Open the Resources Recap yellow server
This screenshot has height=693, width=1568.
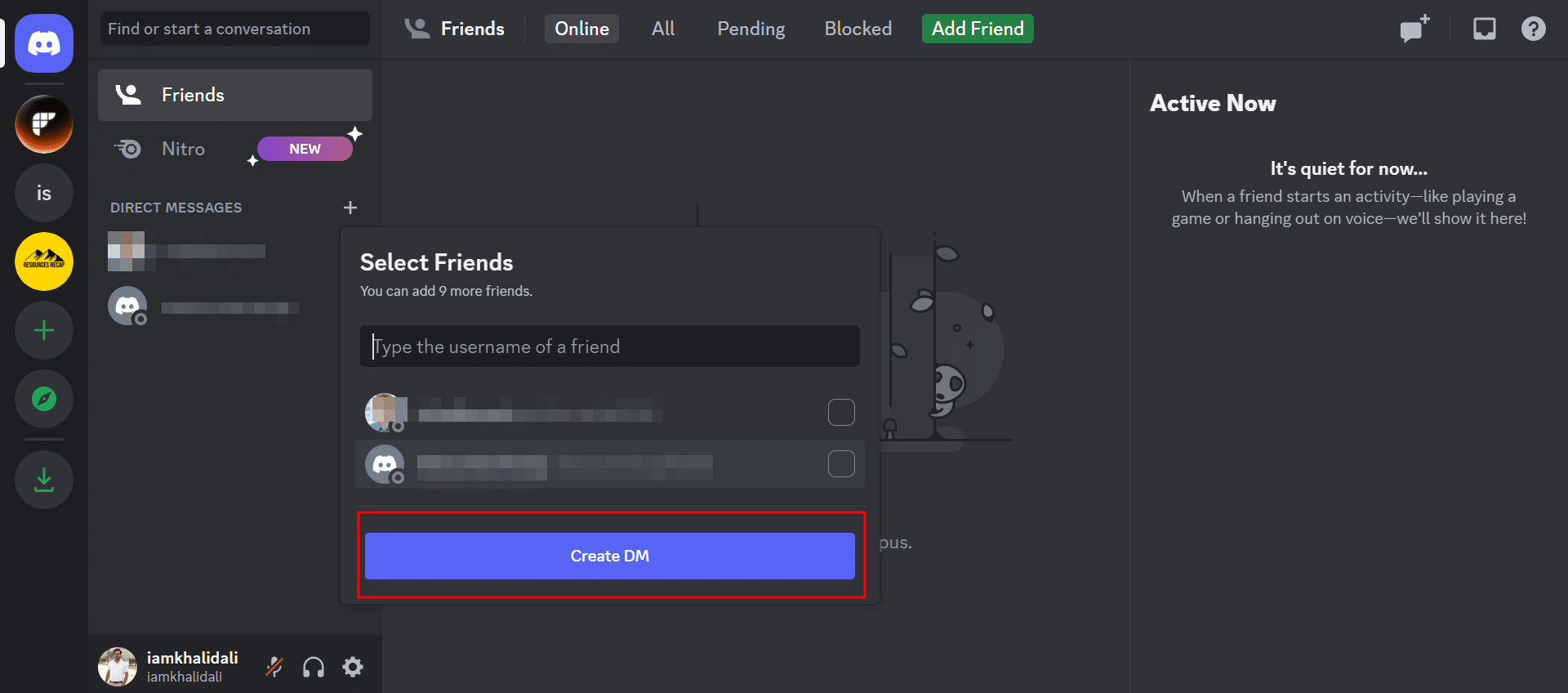(x=44, y=262)
